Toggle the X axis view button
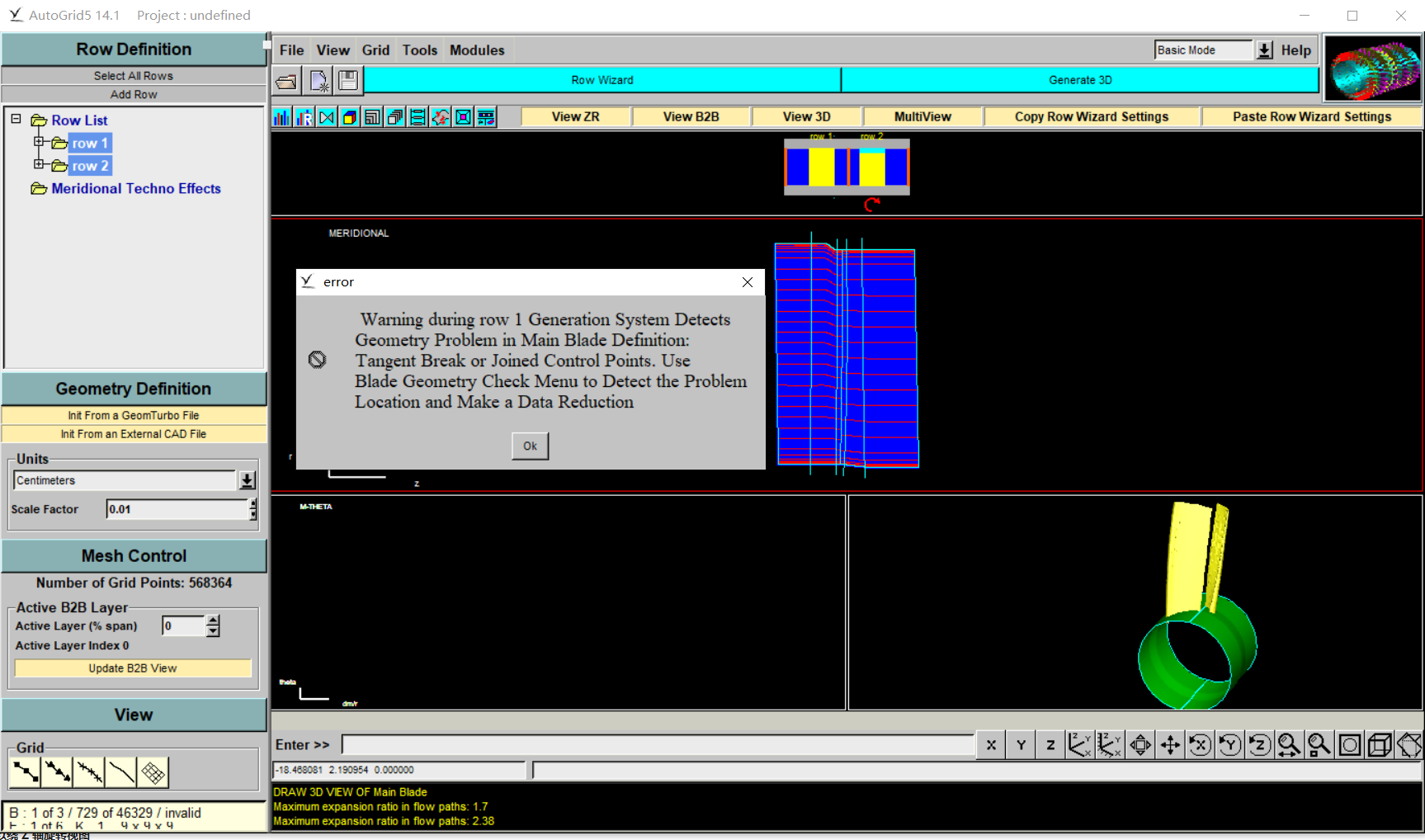The height and width of the screenshot is (840, 1425). click(x=991, y=745)
